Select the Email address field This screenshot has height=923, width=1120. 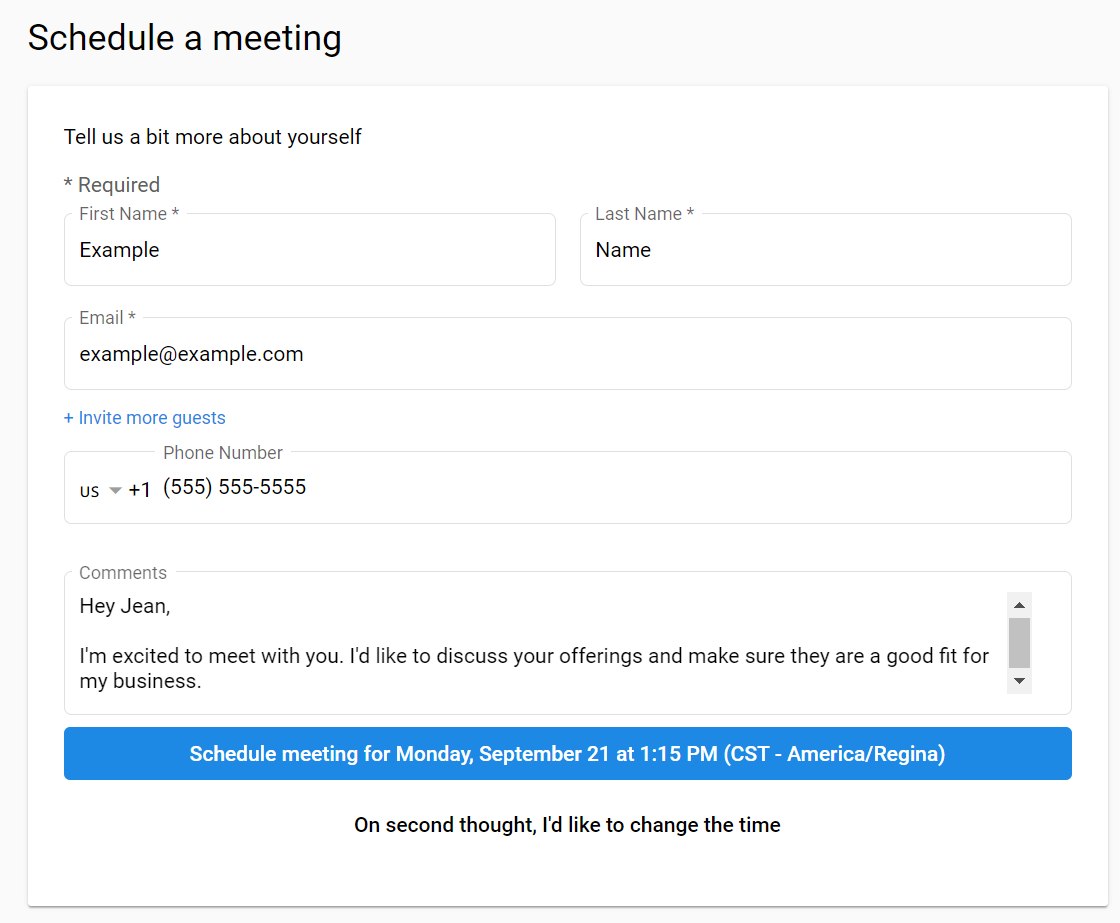click(567, 354)
